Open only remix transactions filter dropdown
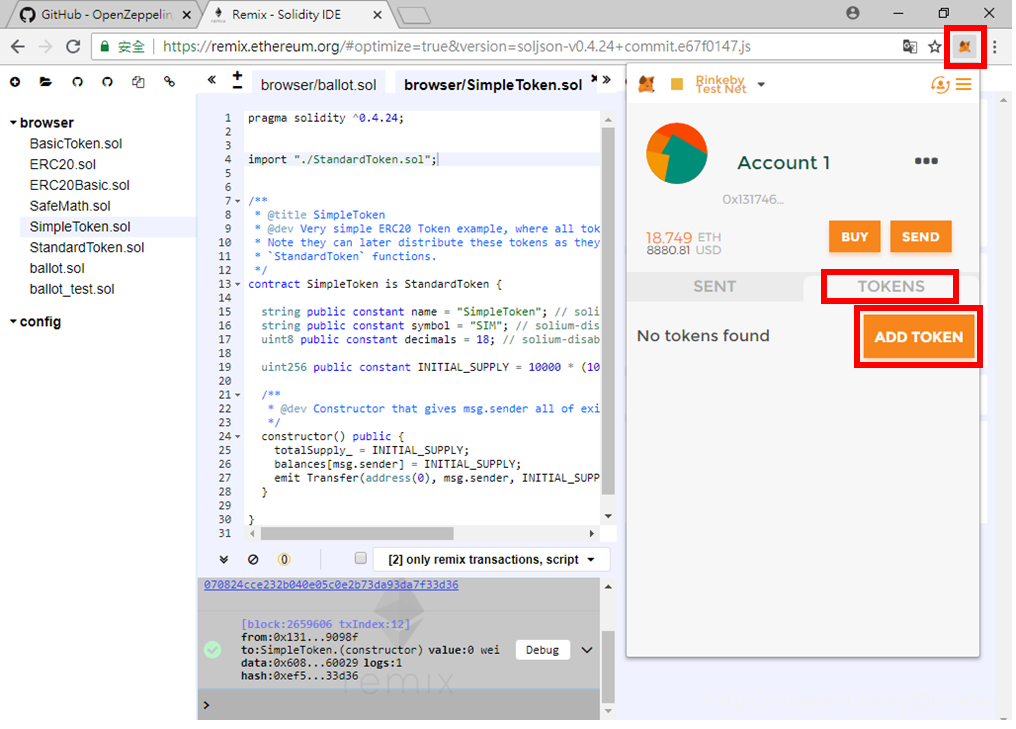The height and width of the screenshot is (729, 1016). click(x=491, y=559)
